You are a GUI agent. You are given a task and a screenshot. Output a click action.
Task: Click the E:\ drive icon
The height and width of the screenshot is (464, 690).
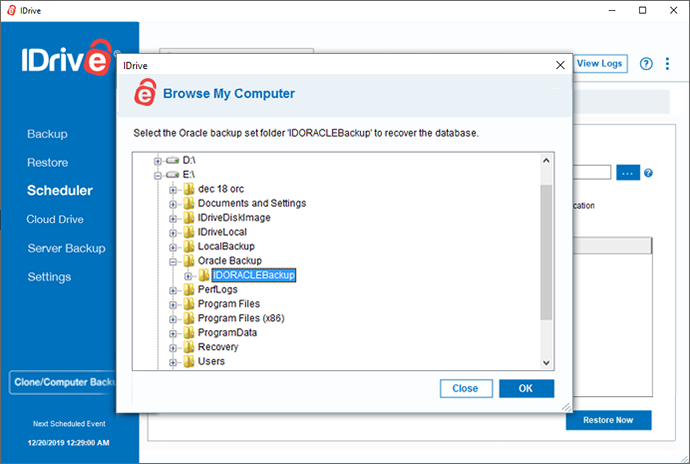coord(172,175)
